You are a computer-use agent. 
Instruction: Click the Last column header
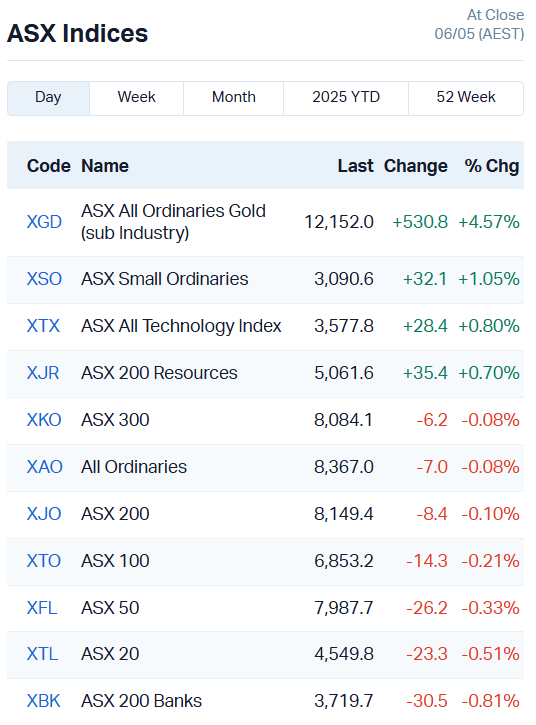(355, 166)
